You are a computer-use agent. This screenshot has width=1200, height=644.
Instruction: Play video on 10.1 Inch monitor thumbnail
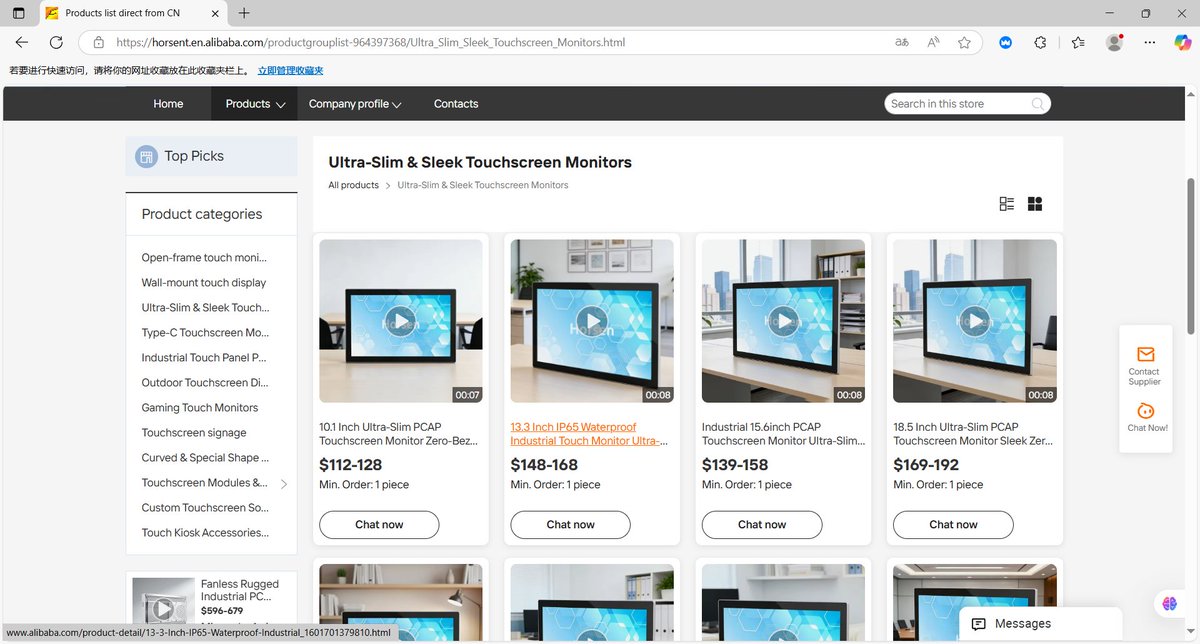pos(400,321)
